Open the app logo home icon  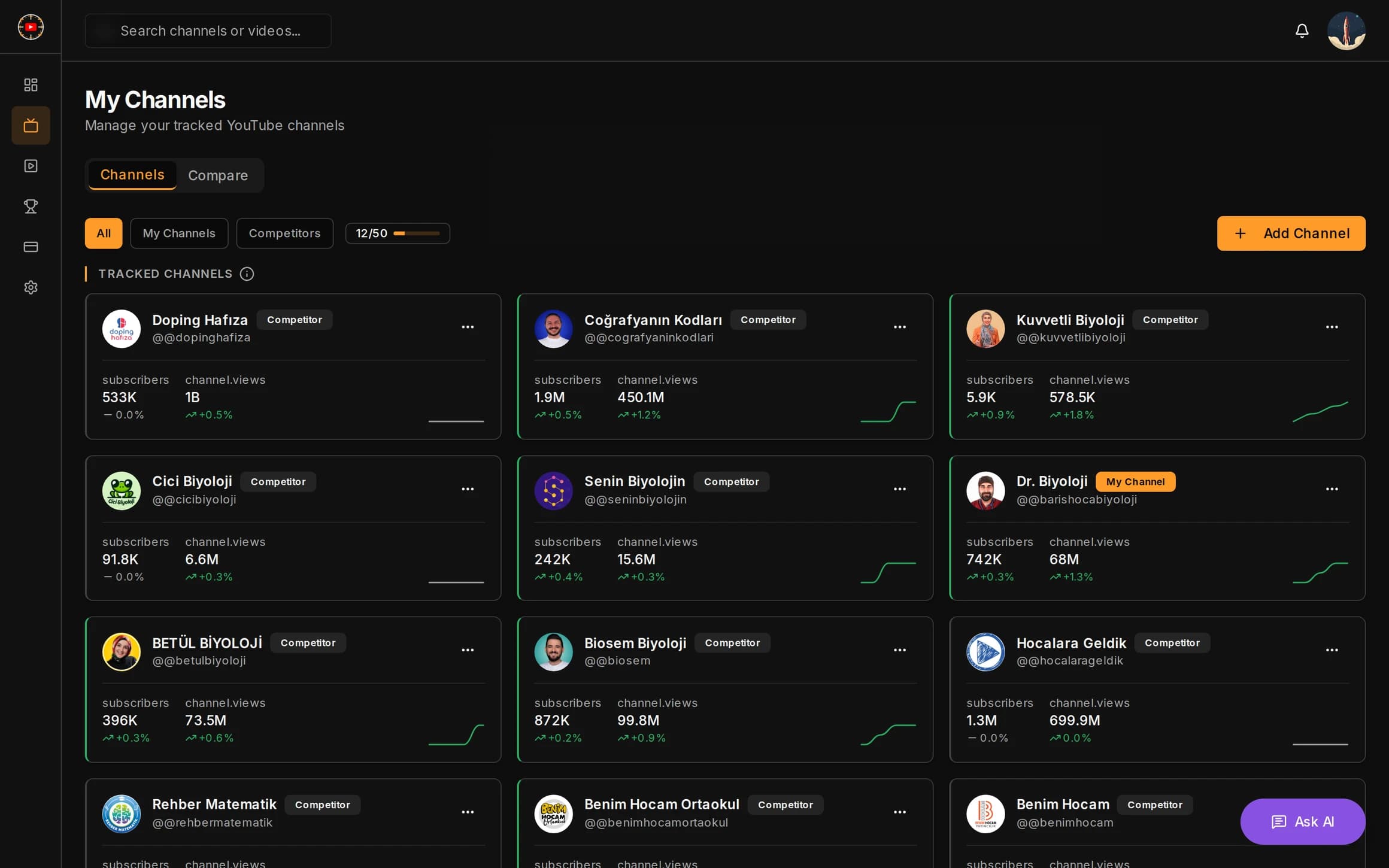(31, 27)
